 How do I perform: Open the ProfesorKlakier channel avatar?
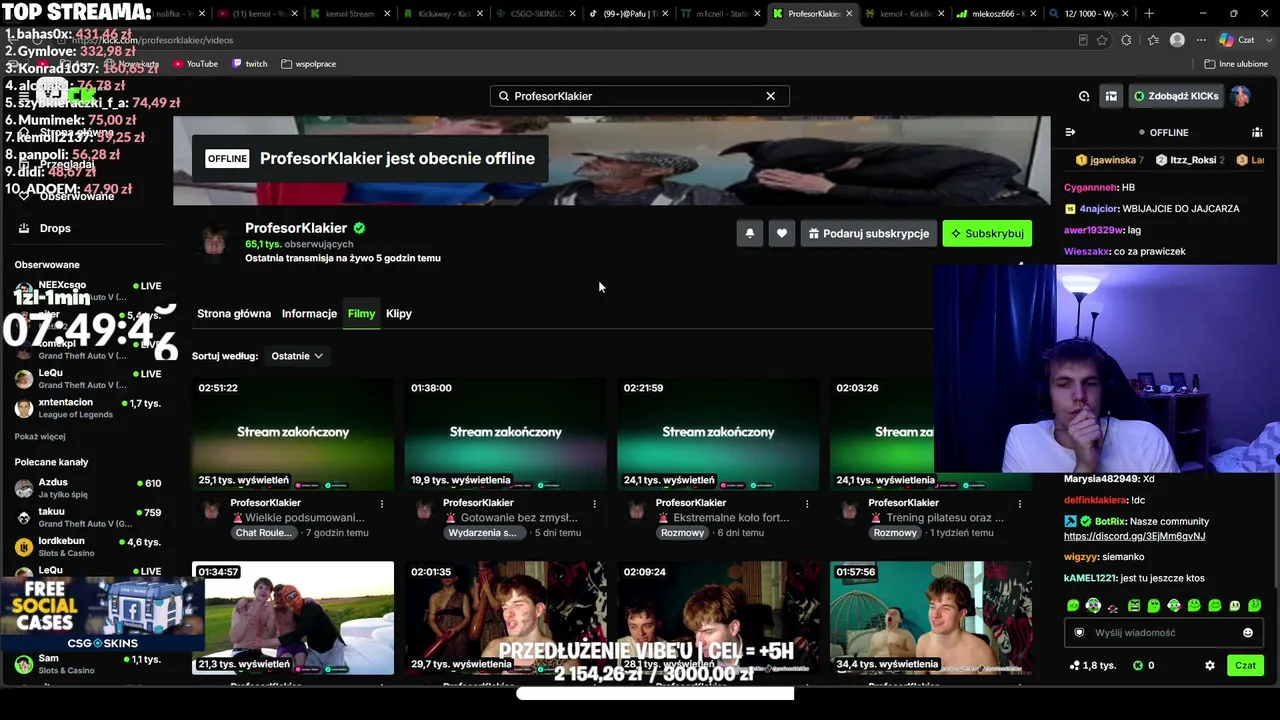point(215,240)
